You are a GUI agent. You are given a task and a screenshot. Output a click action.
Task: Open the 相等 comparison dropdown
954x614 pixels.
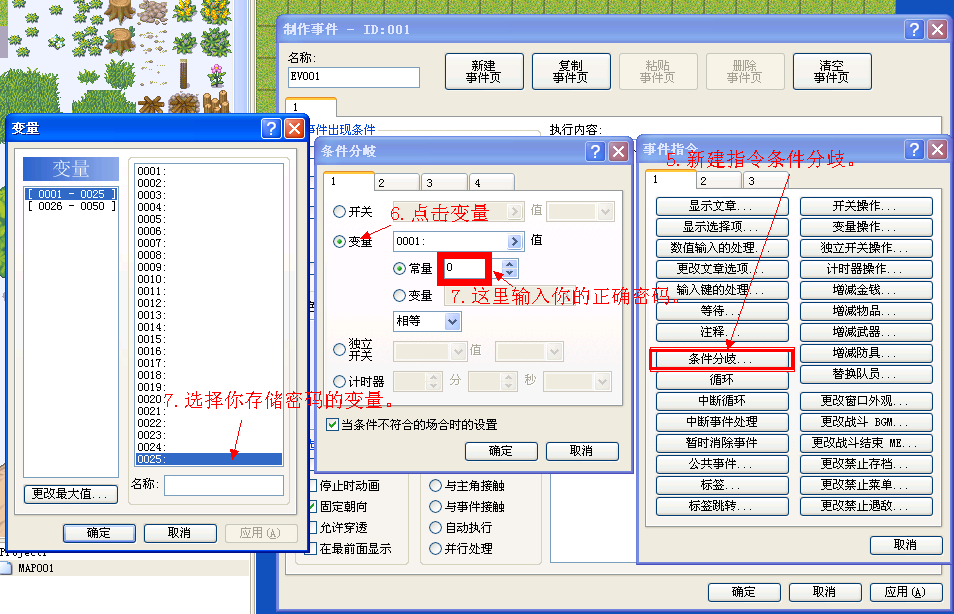[452, 321]
